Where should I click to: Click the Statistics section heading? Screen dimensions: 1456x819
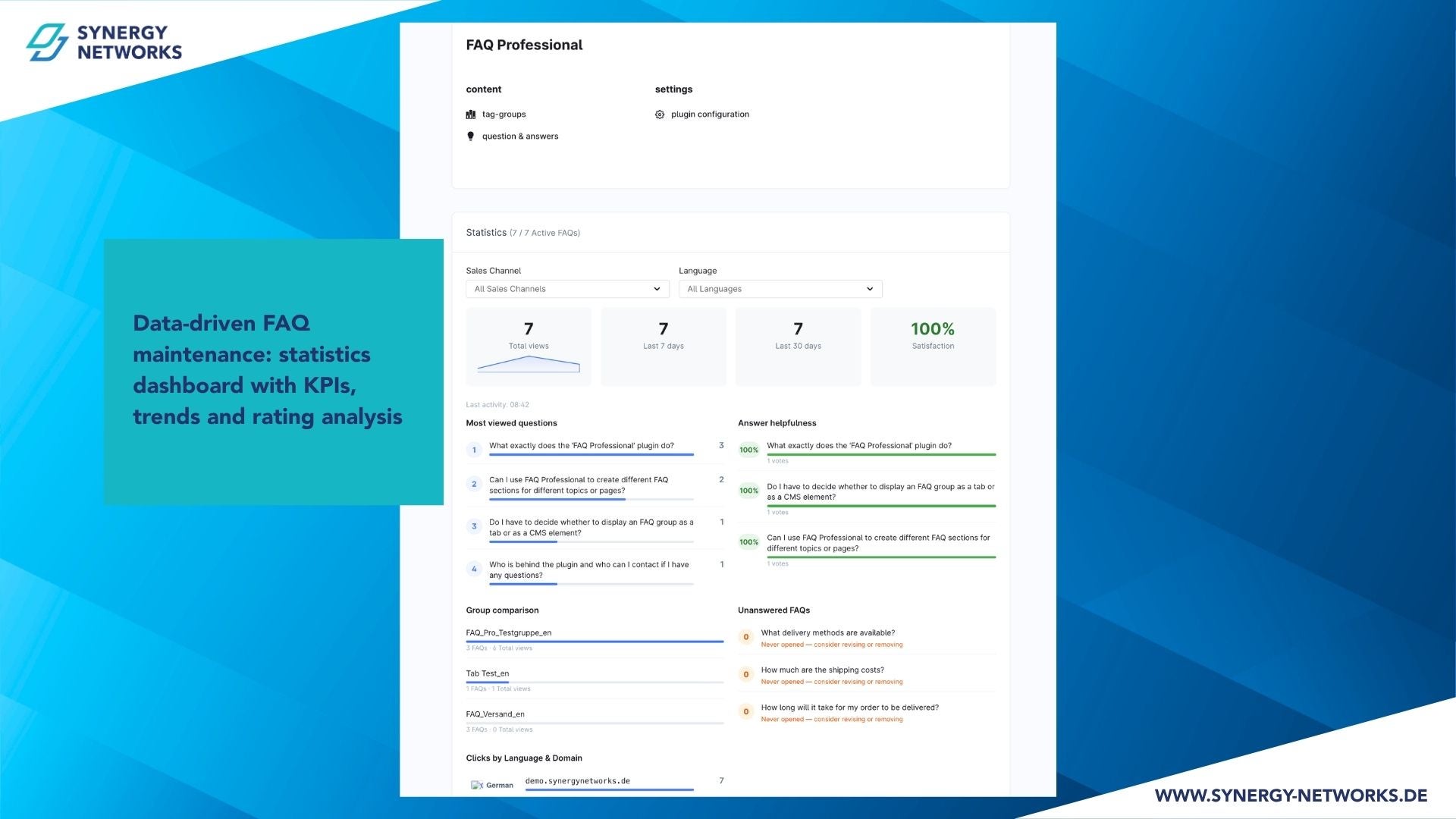486,233
